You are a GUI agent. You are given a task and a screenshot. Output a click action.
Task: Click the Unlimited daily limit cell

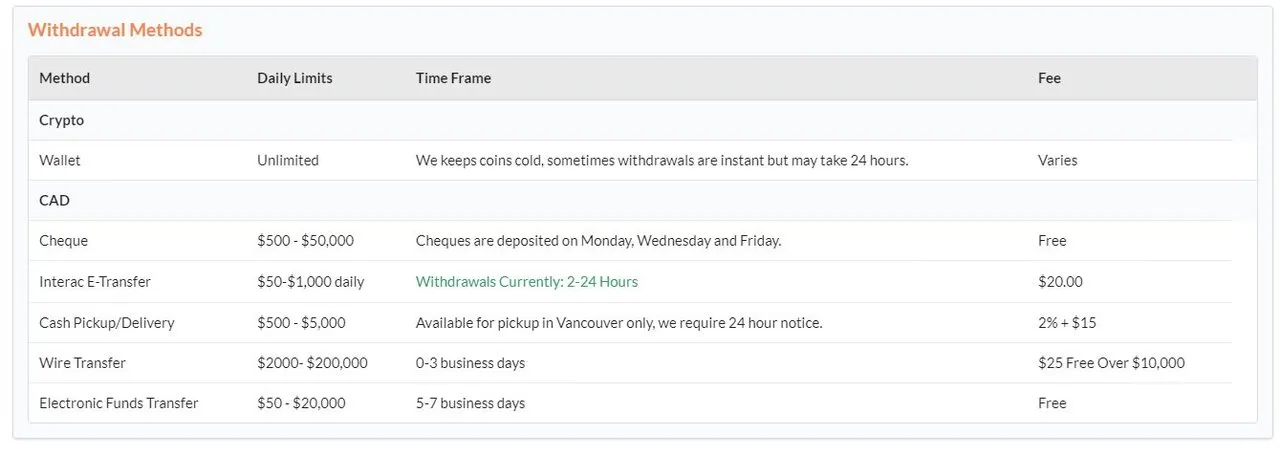click(288, 160)
